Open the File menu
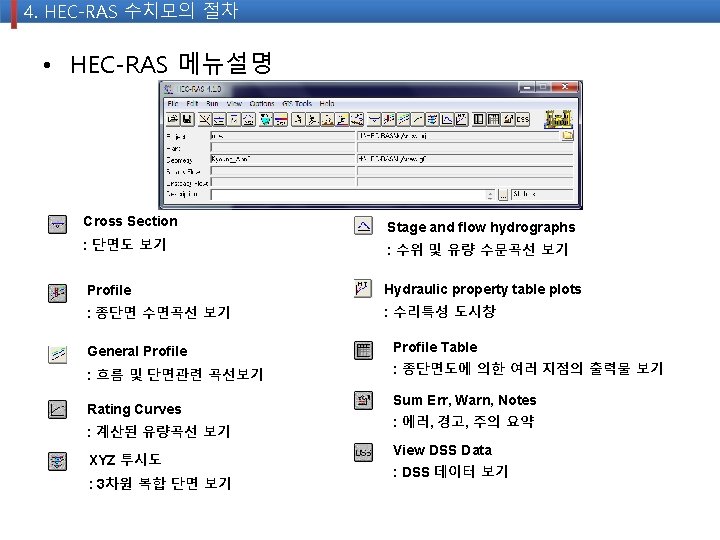 pos(173,104)
